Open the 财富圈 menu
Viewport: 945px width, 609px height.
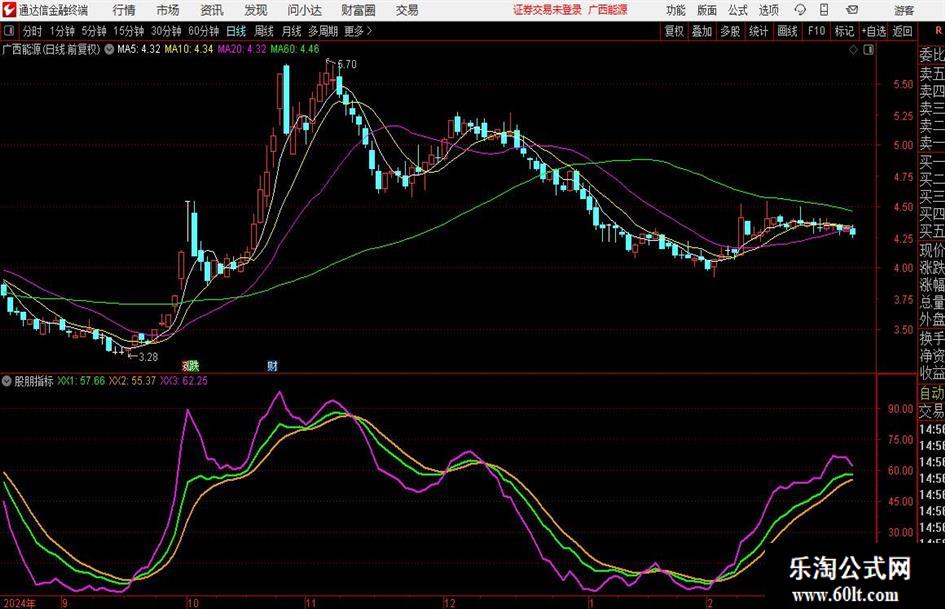358,10
